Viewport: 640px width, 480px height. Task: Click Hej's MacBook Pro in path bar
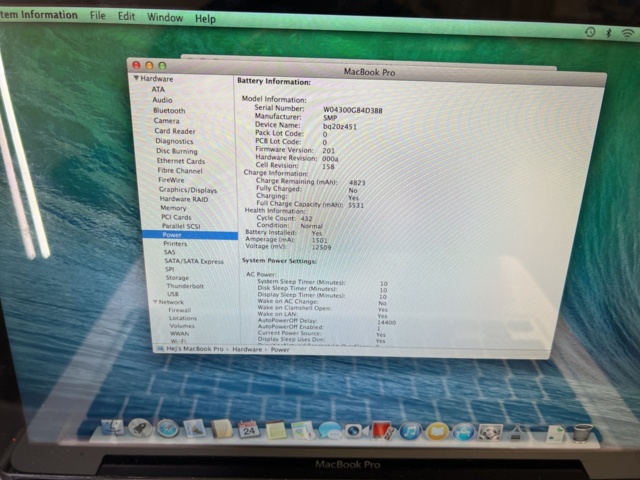coord(195,349)
